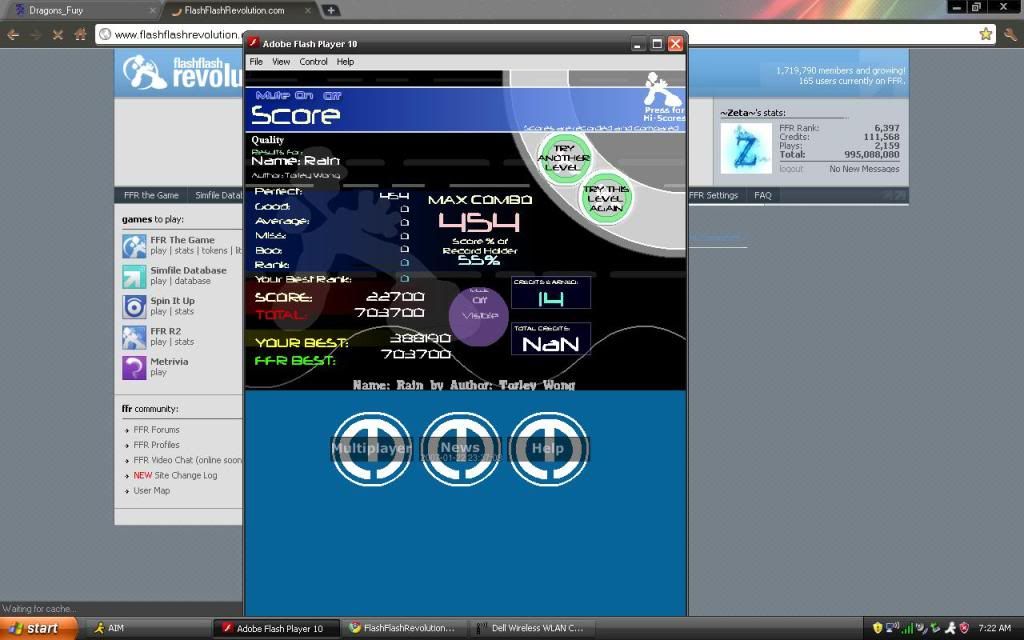Click the browser home icon
The width and height of the screenshot is (1024, 640).
pyautogui.click(x=80, y=34)
